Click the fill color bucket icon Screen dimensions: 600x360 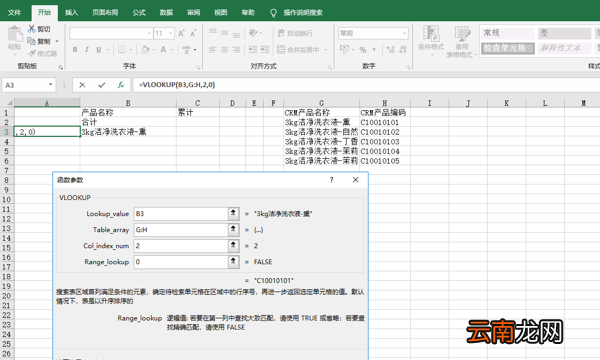point(145,50)
